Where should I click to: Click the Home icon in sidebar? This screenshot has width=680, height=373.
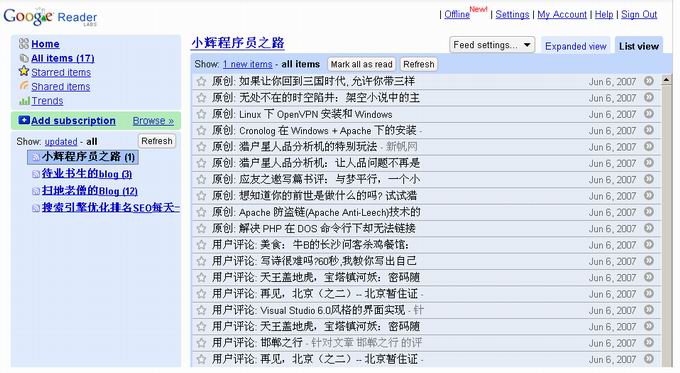click(24, 43)
